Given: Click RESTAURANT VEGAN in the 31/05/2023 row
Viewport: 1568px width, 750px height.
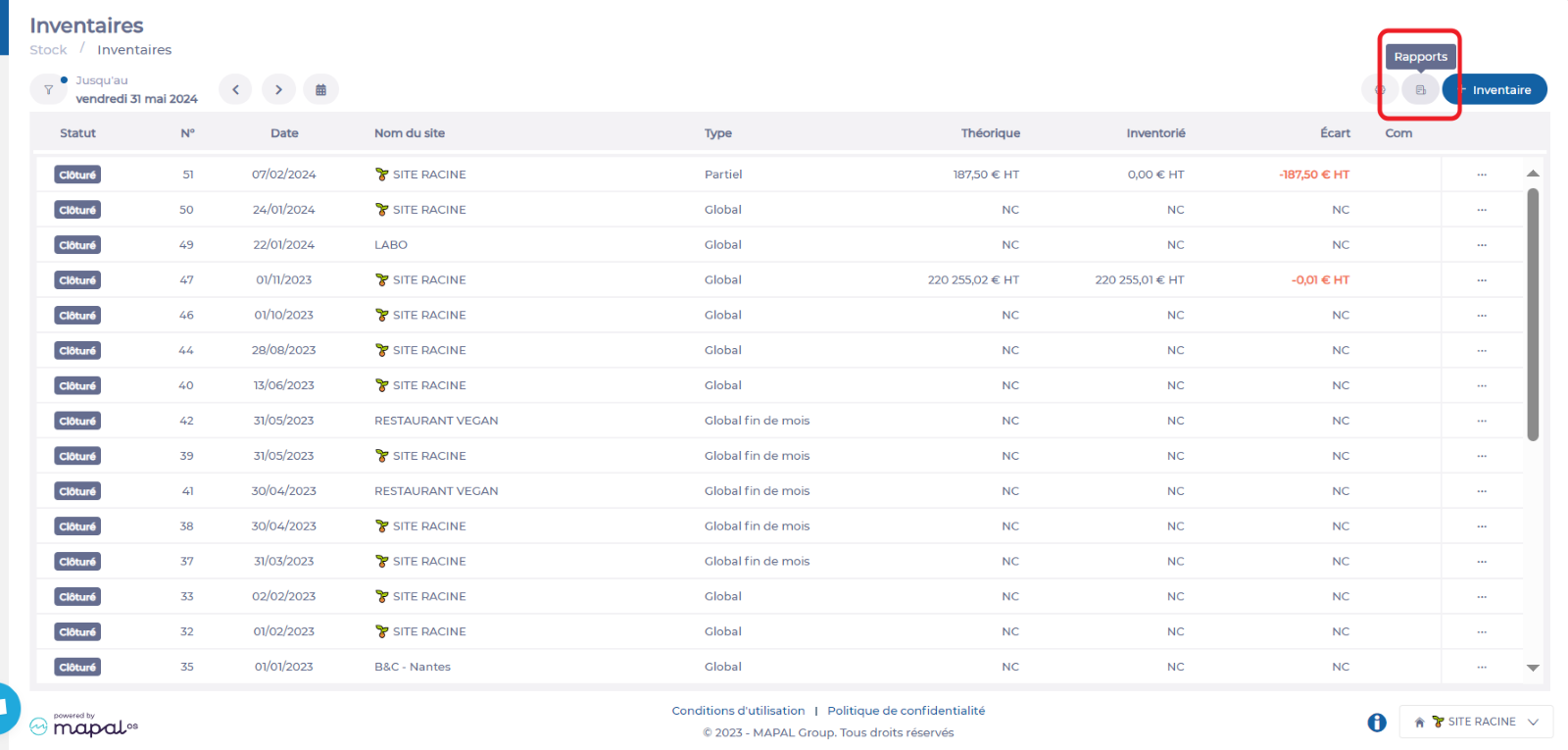Looking at the screenshot, I should click(x=436, y=421).
